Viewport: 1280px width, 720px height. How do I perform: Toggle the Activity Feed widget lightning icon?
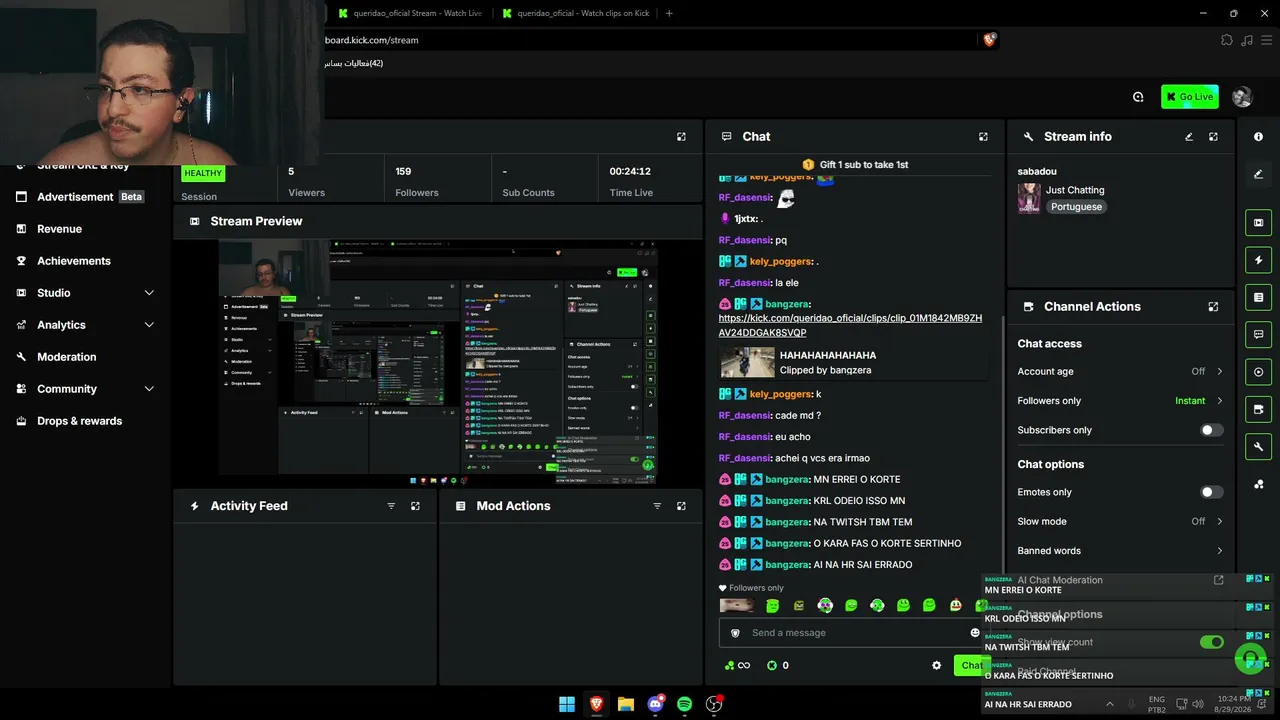point(1258,260)
